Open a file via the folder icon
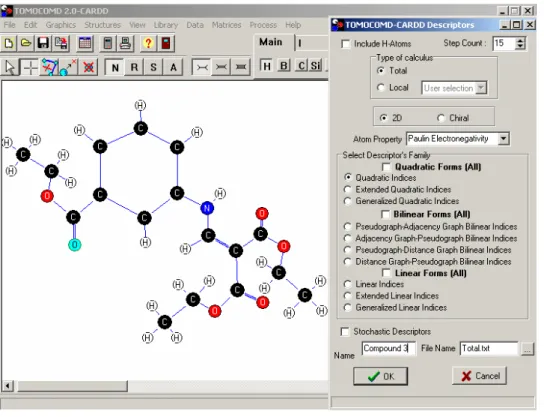544x417 pixels. (x=26, y=43)
